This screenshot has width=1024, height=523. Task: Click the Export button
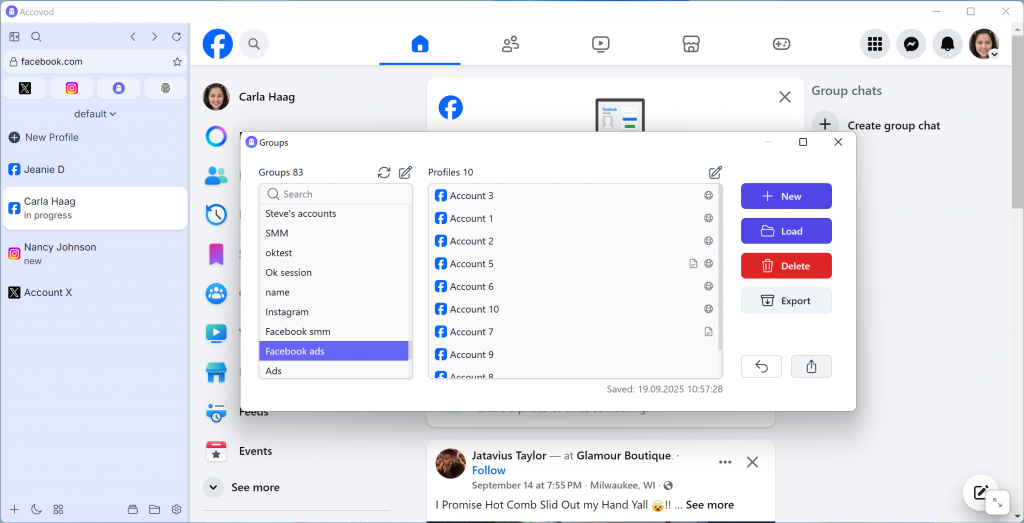click(786, 301)
